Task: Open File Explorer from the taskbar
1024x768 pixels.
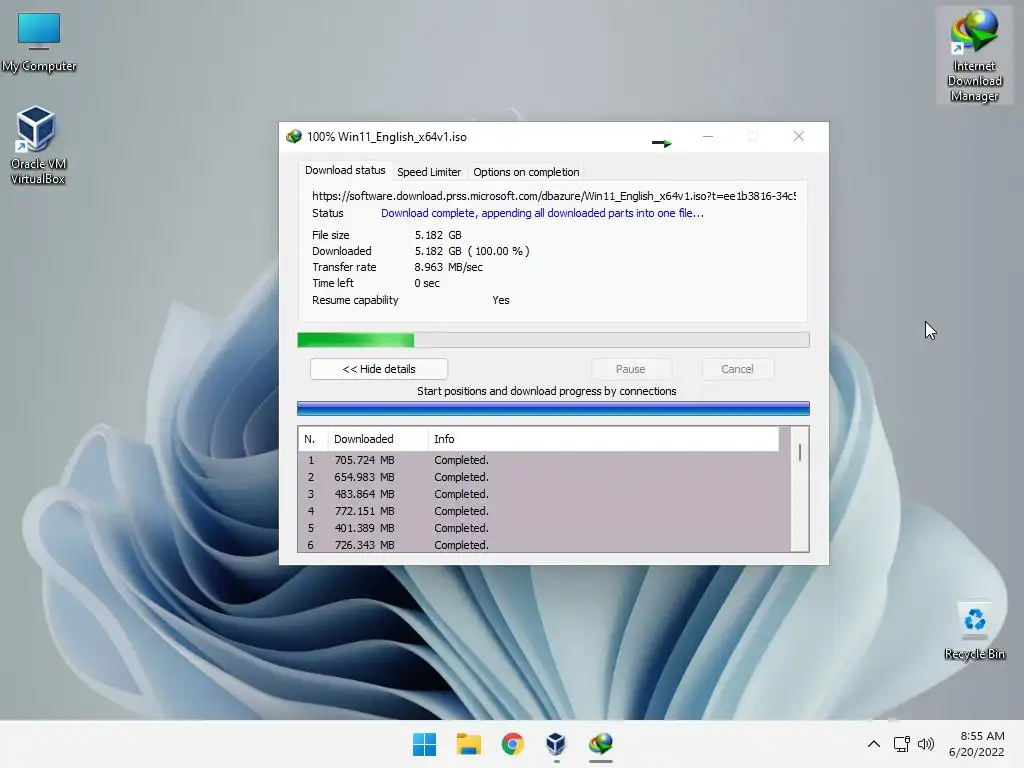Action: 468,744
